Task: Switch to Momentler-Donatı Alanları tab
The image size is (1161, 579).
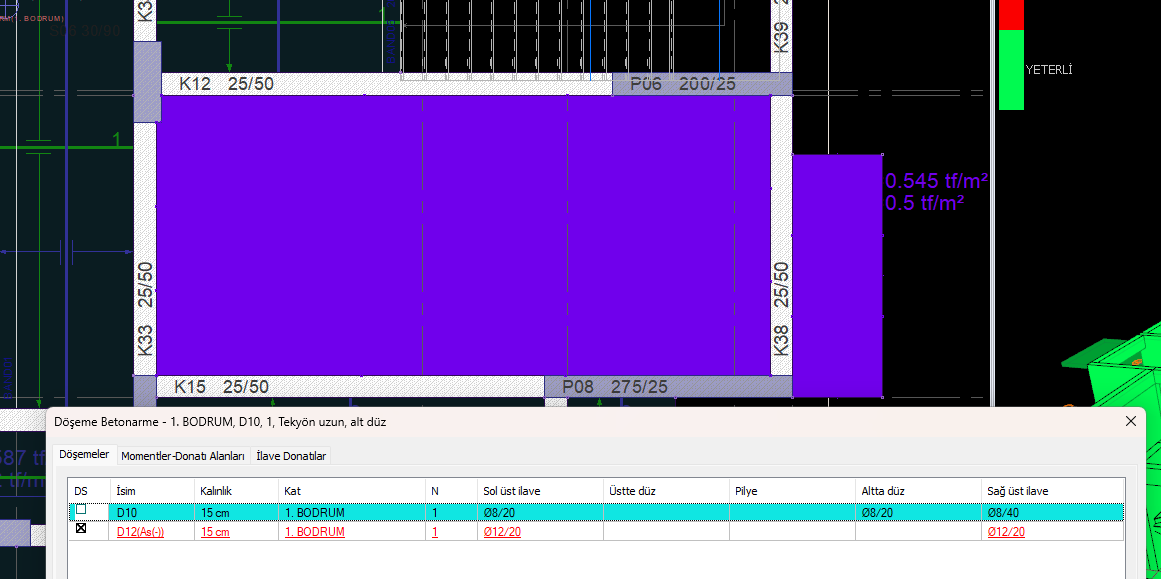Action: (x=183, y=456)
